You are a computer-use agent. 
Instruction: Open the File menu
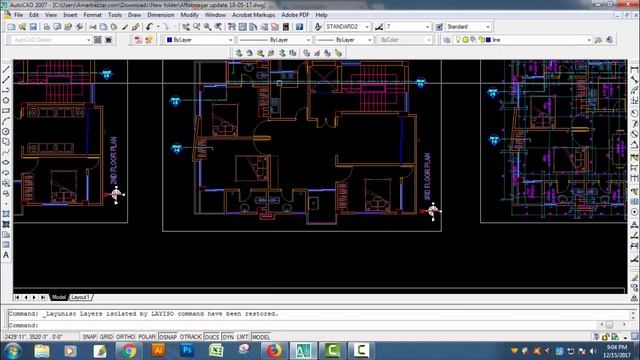(19, 15)
